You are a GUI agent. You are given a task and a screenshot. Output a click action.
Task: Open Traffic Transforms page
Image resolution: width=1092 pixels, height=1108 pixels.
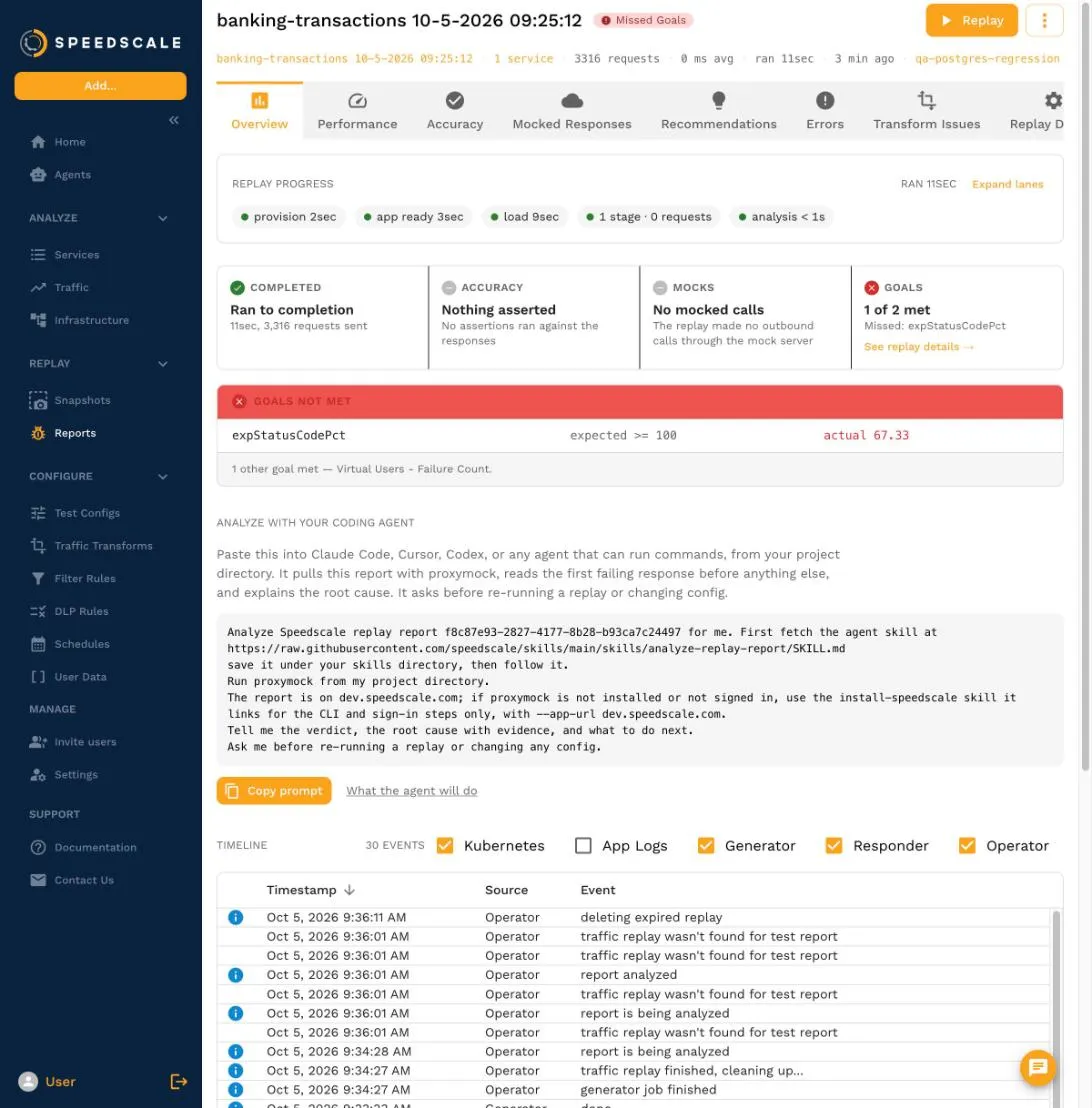coord(91,546)
